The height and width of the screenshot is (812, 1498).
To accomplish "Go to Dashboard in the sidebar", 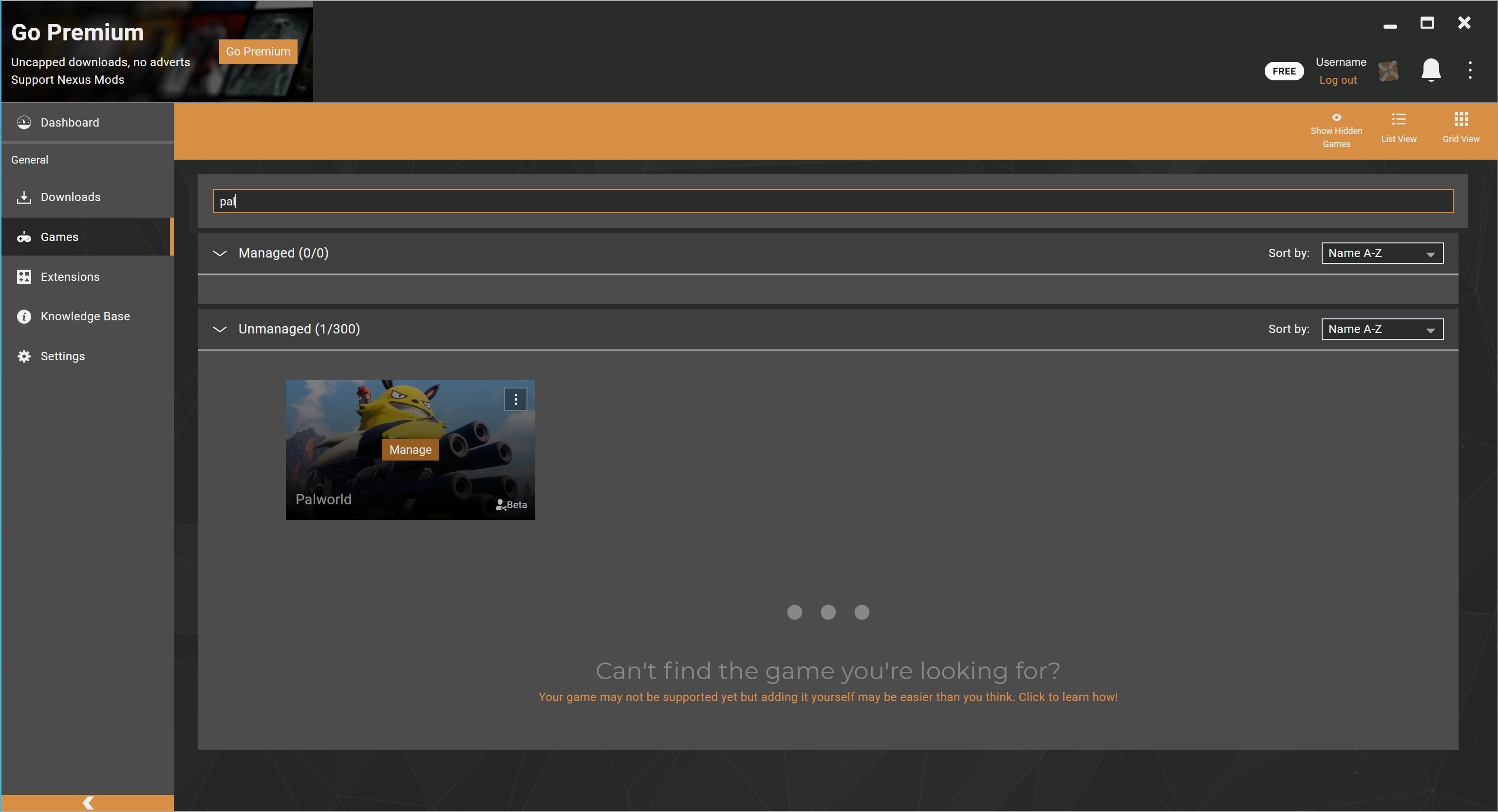I will tap(70, 123).
